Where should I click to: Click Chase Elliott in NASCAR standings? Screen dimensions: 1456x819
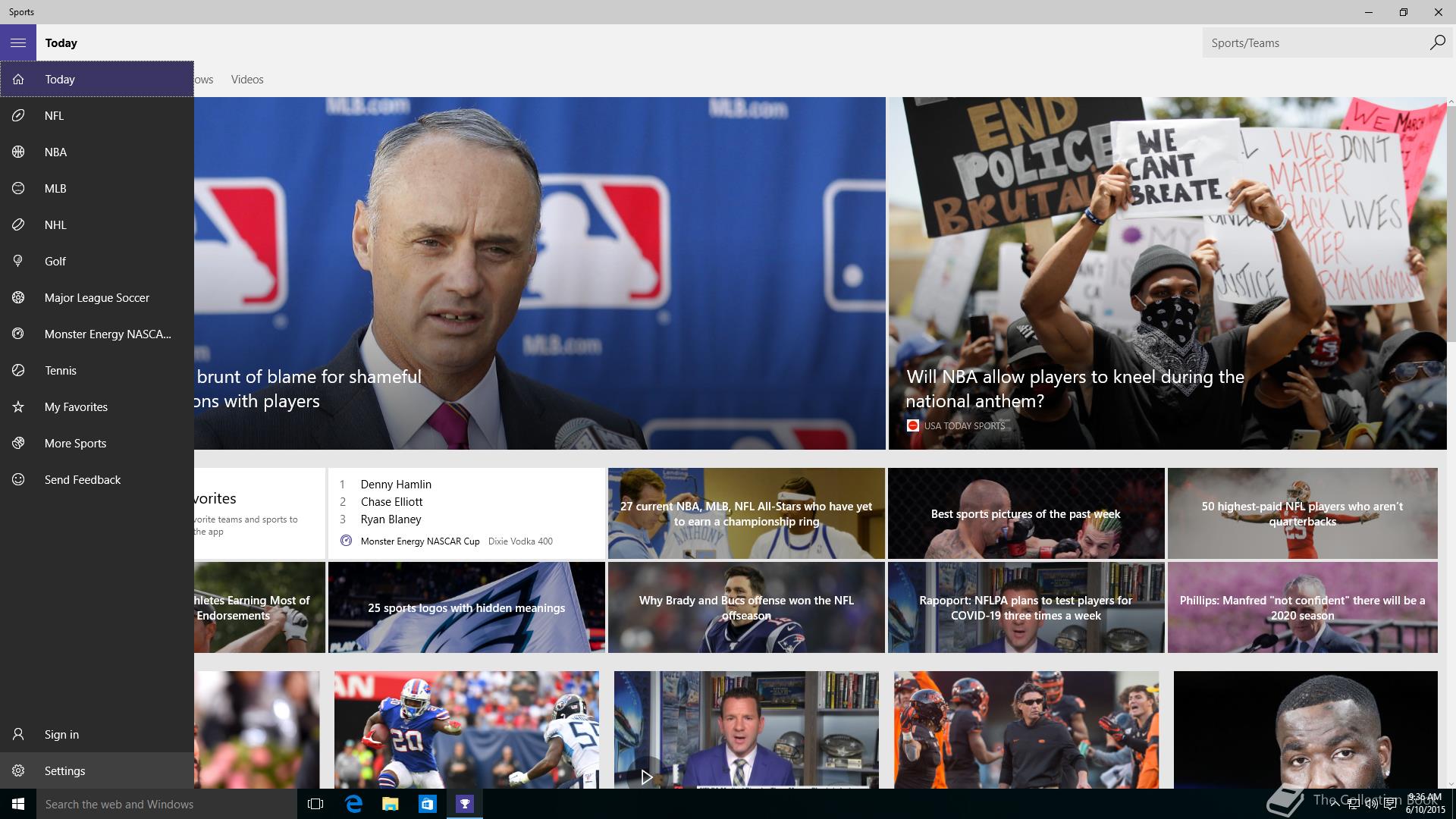[391, 501]
